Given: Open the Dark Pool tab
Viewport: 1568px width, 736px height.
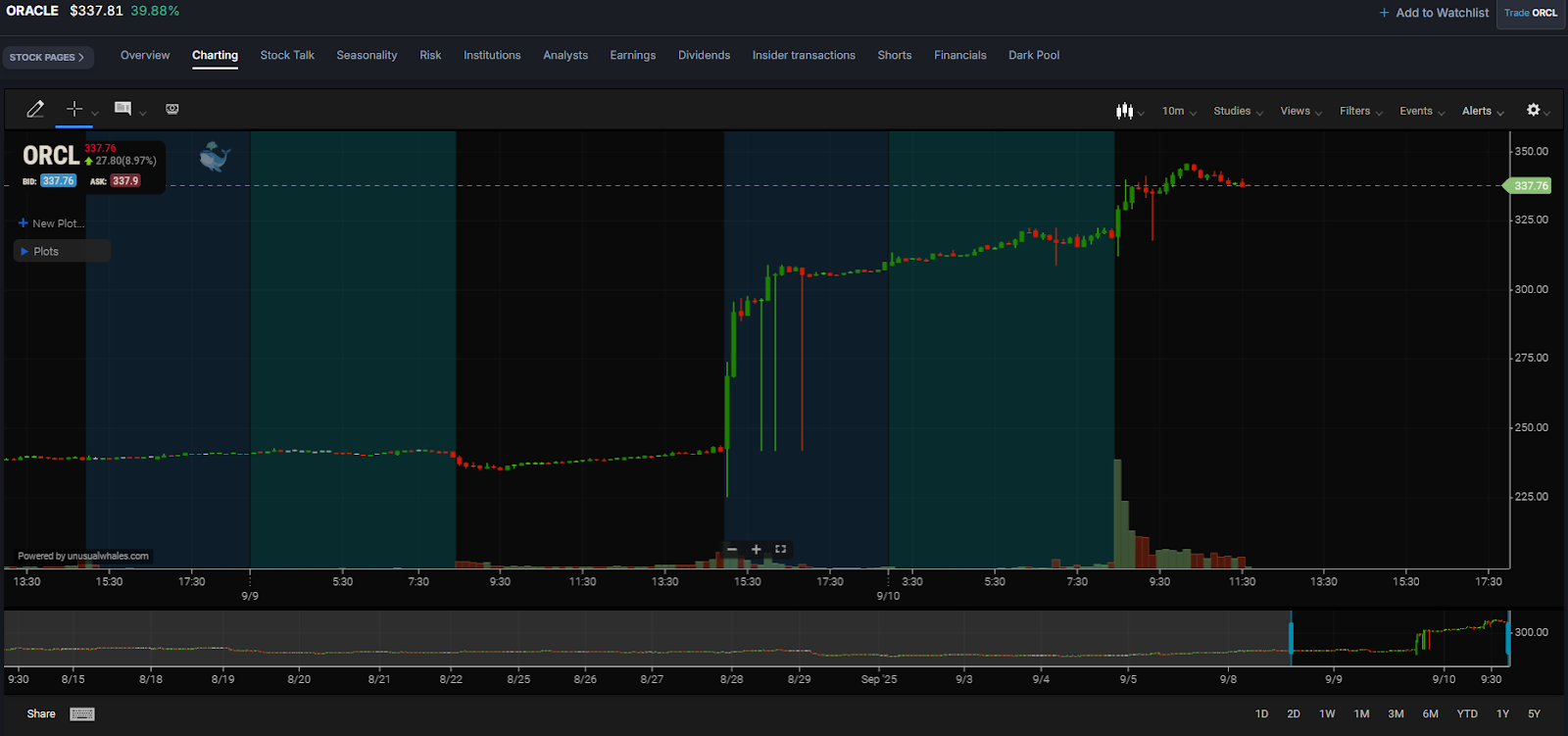Looking at the screenshot, I should click(1034, 55).
